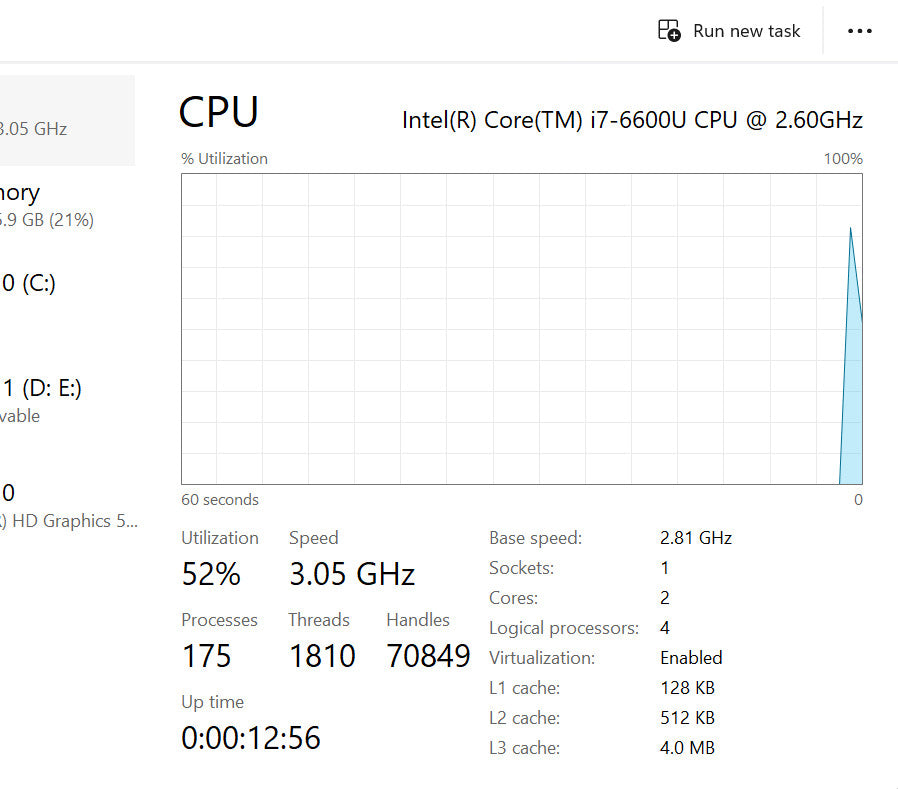Click the 3.05 GHz speed value

click(351, 574)
